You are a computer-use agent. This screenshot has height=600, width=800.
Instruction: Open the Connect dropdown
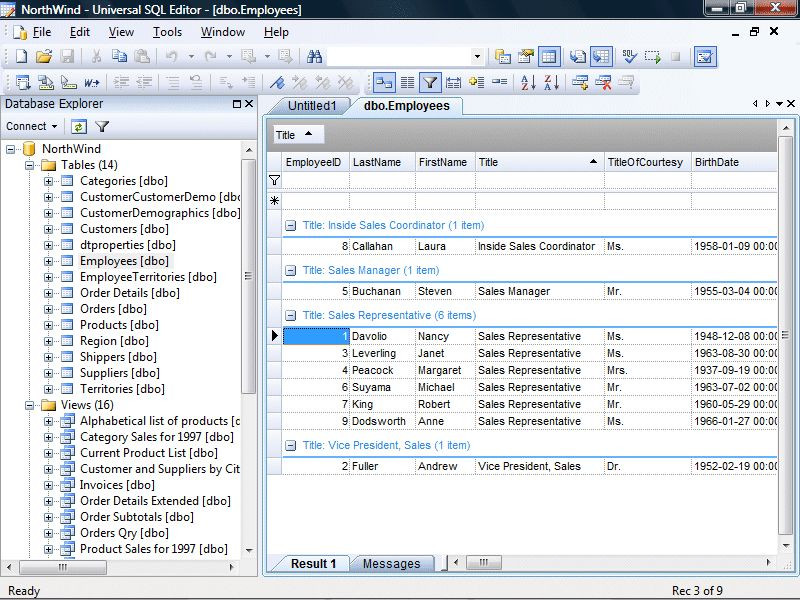point(32,126)
